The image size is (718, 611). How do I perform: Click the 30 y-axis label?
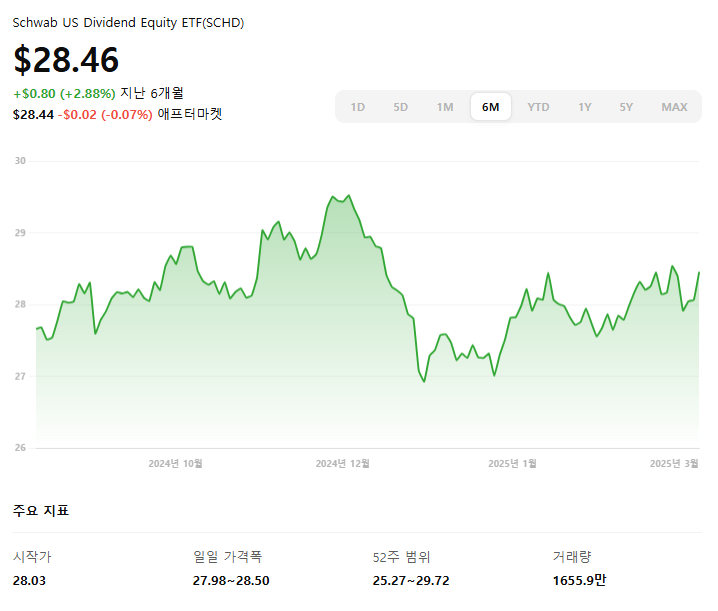pyautogui.click(x=20, y=161)
